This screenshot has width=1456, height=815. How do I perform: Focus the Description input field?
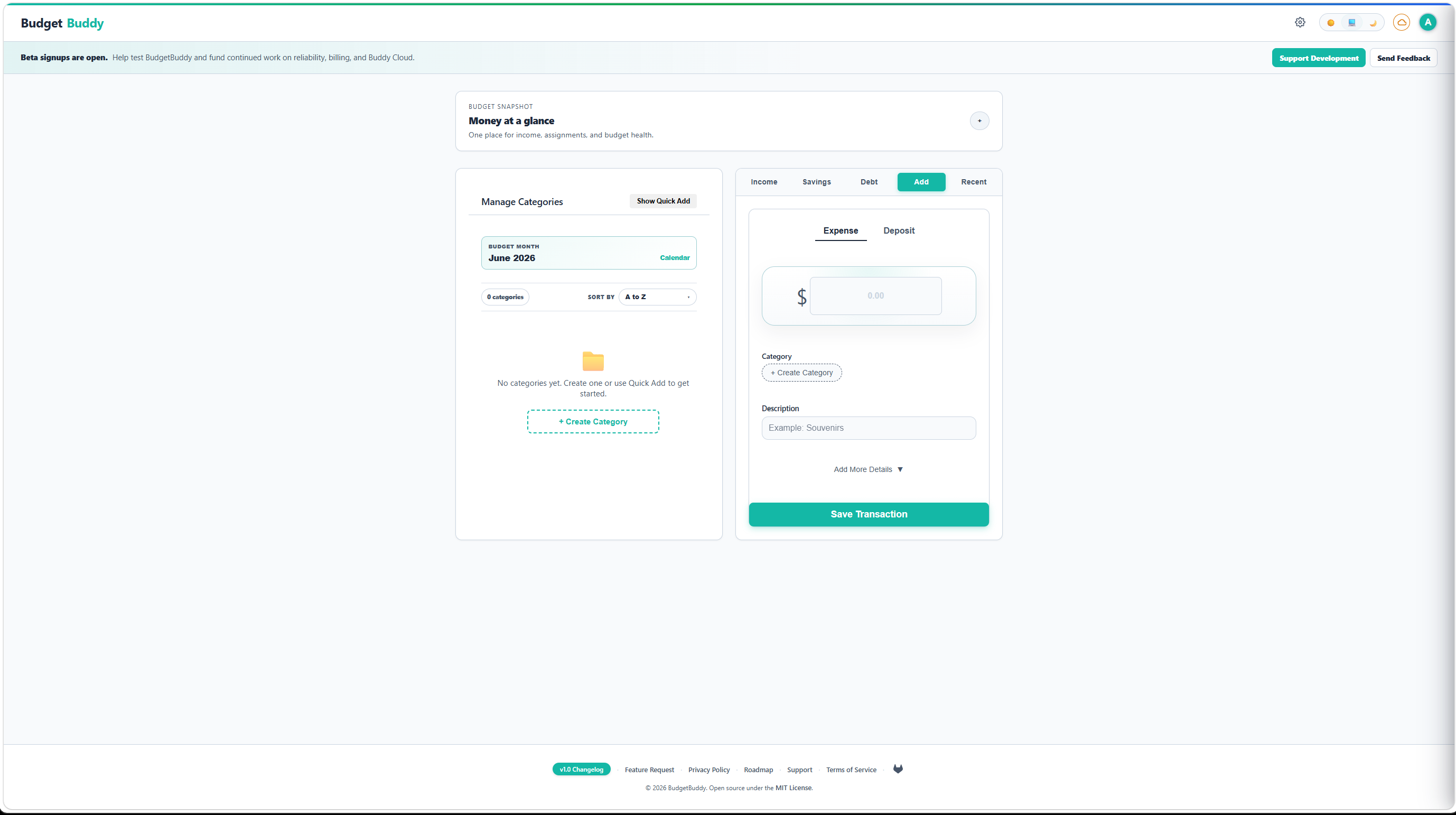coord(869,428)
